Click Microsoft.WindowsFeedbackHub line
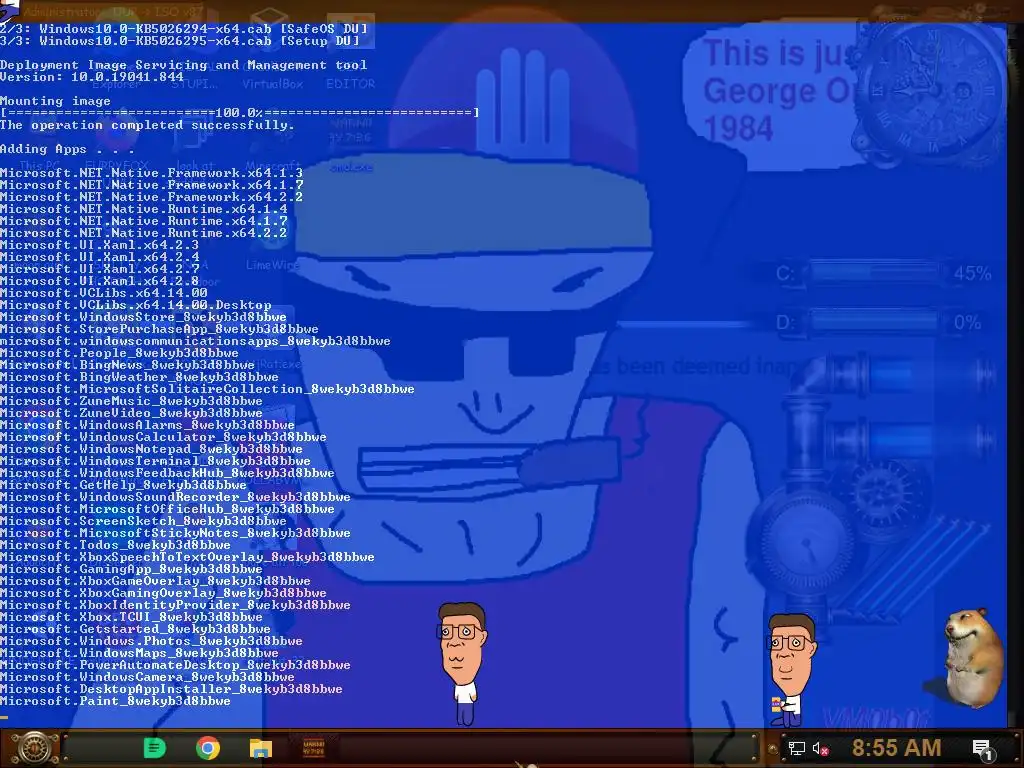The height and width of the screenshot is (768, 1024). (167, 473)
